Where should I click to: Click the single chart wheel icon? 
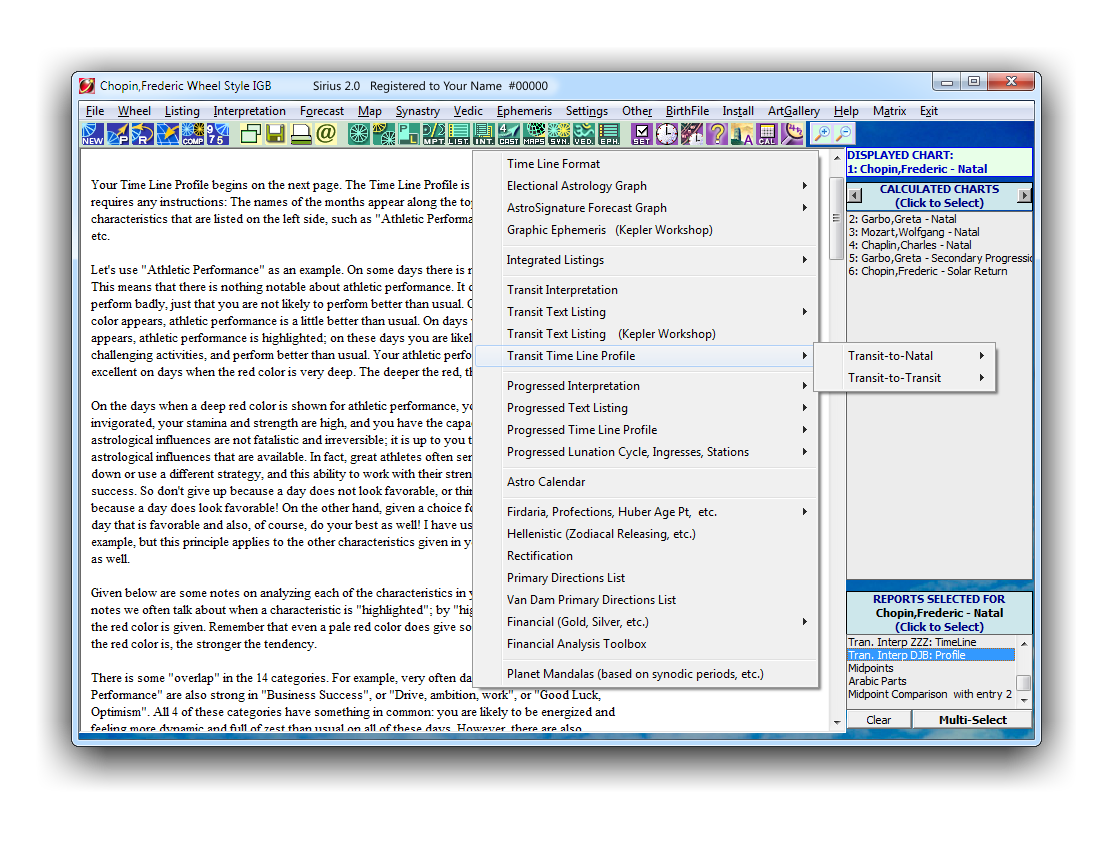tap(359, 133)
